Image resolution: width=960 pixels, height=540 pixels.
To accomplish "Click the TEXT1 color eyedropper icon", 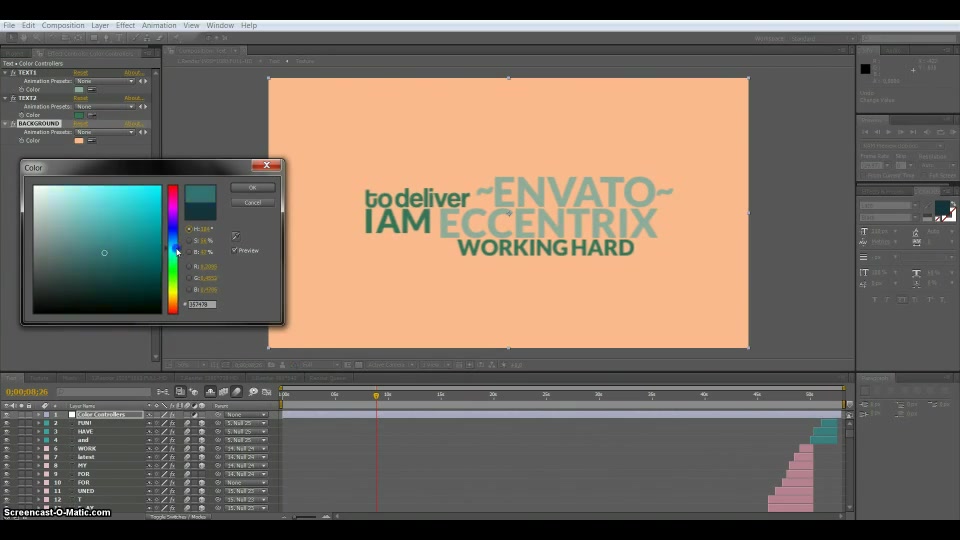I will tap(92, 89).
